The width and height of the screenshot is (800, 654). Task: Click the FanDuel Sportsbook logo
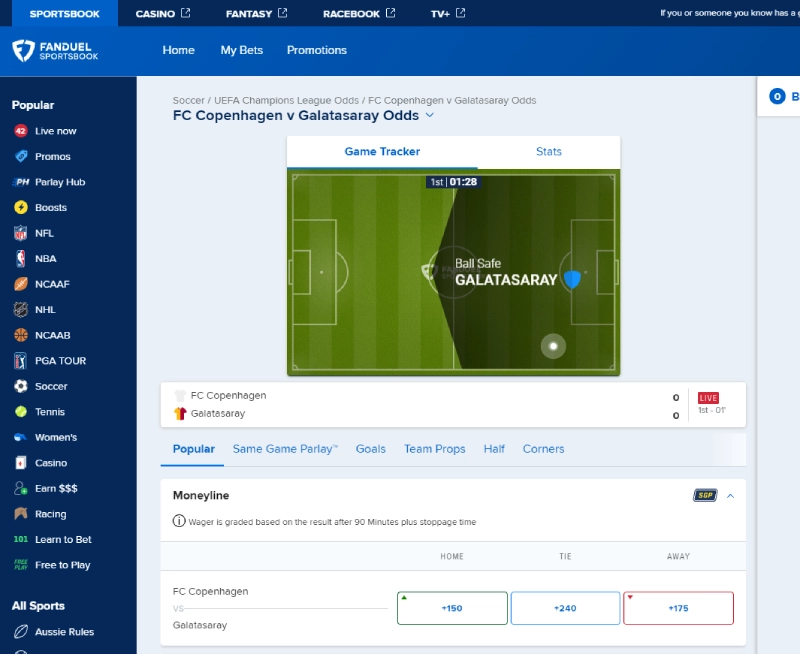[55, 51]
